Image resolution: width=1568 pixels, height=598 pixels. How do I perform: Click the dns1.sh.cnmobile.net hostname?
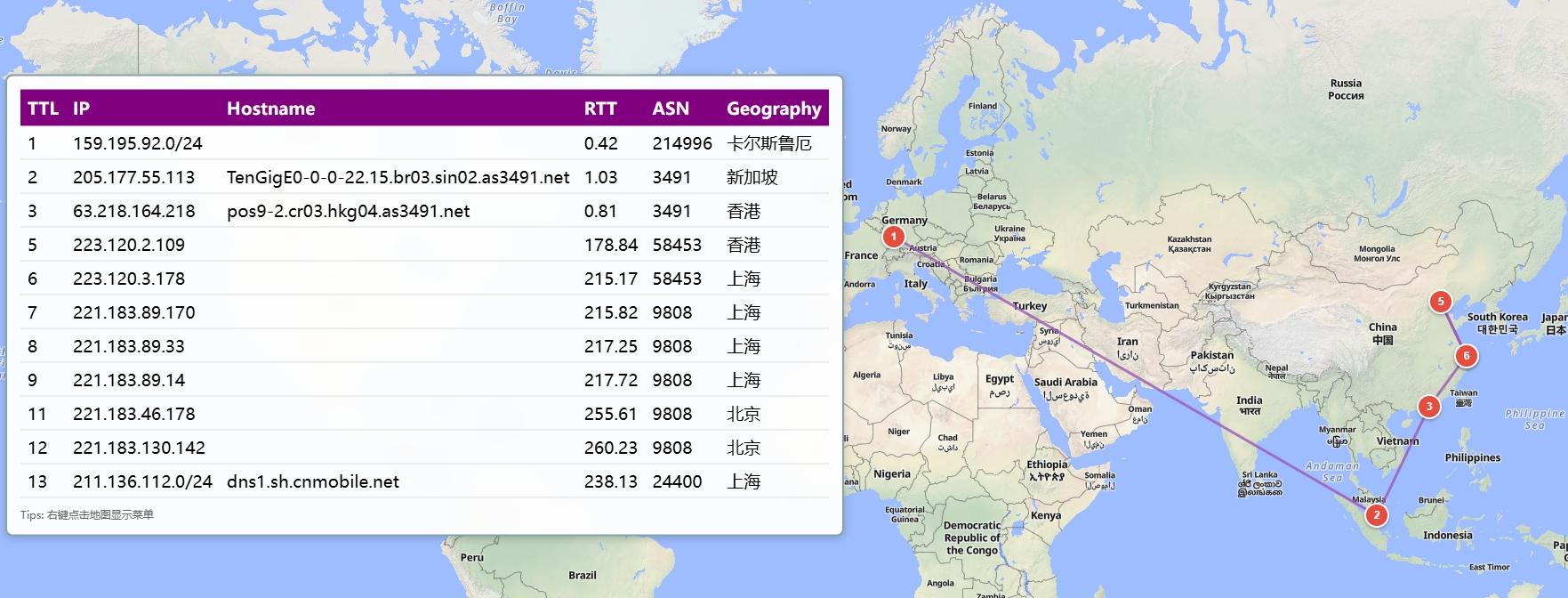[313, 481]
